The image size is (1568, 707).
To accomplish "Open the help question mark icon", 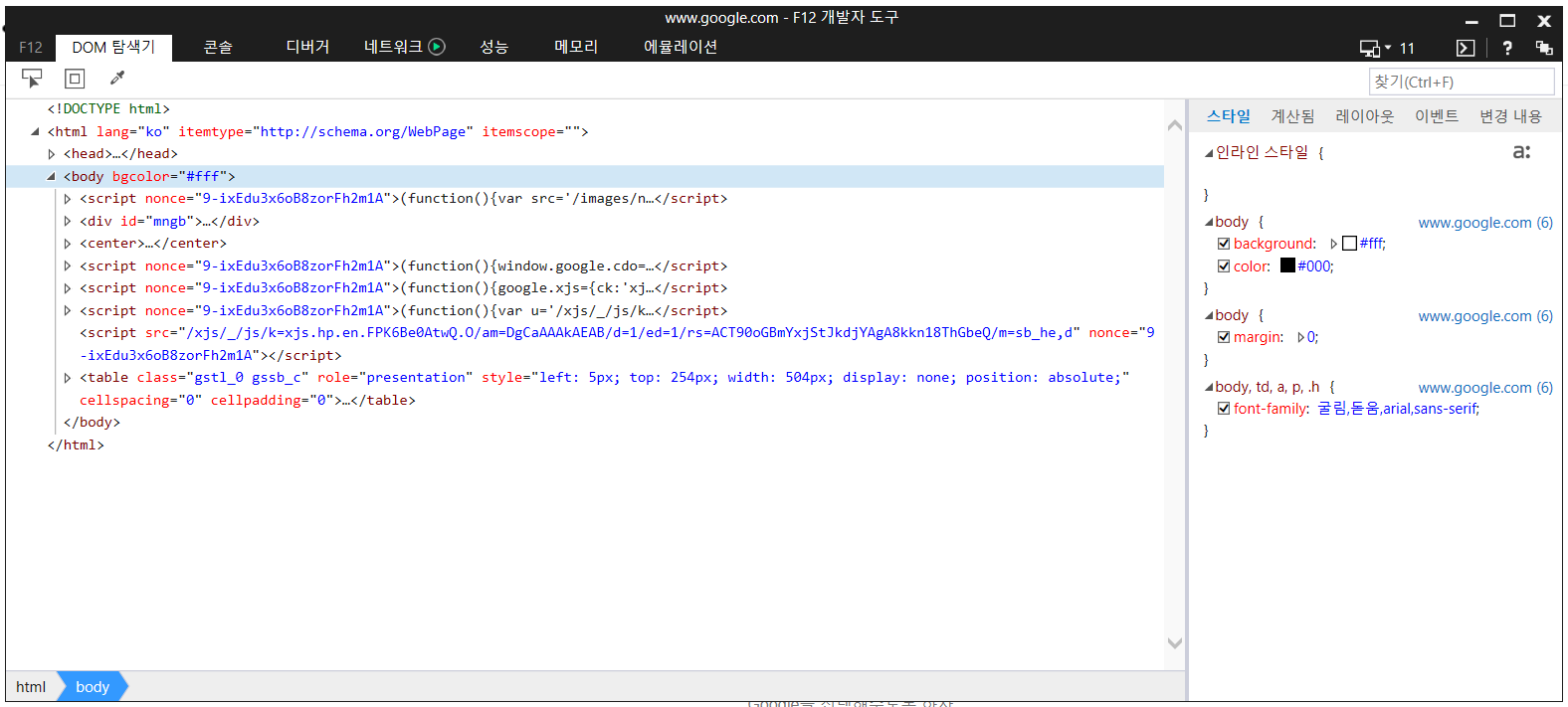I will [1507, 48].
